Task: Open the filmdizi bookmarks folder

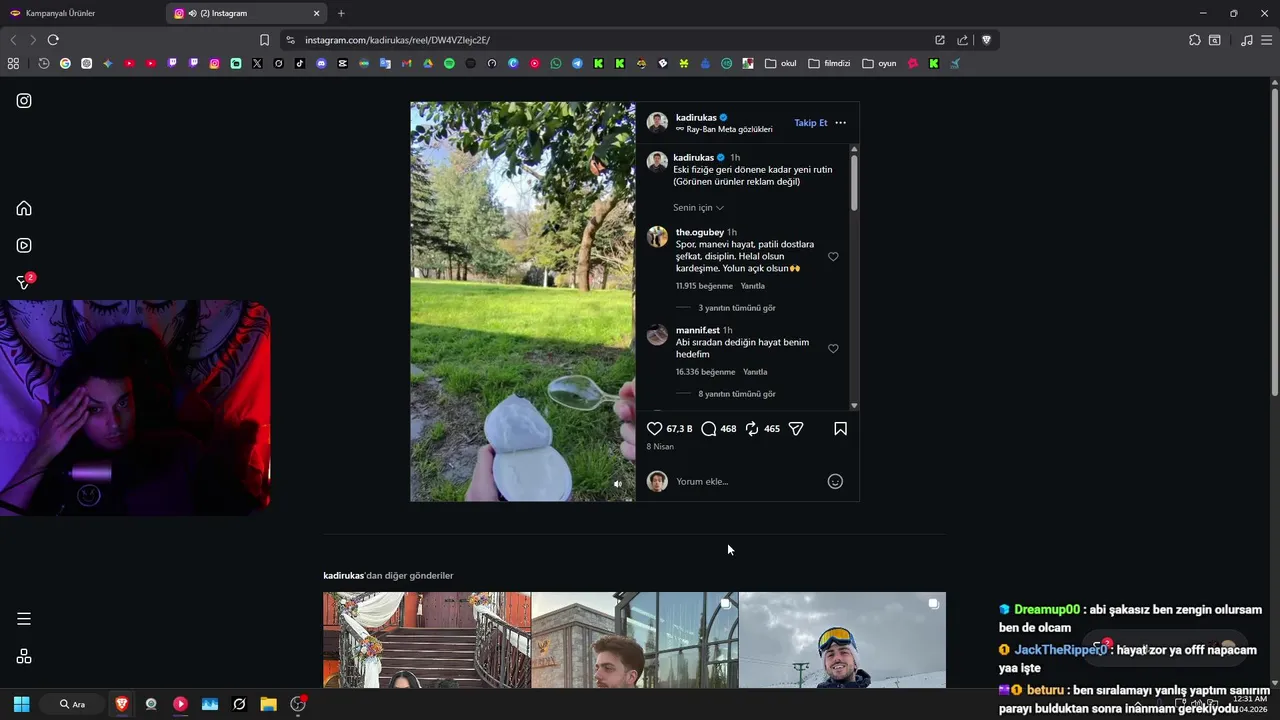Action: click(x=829, y=63)
